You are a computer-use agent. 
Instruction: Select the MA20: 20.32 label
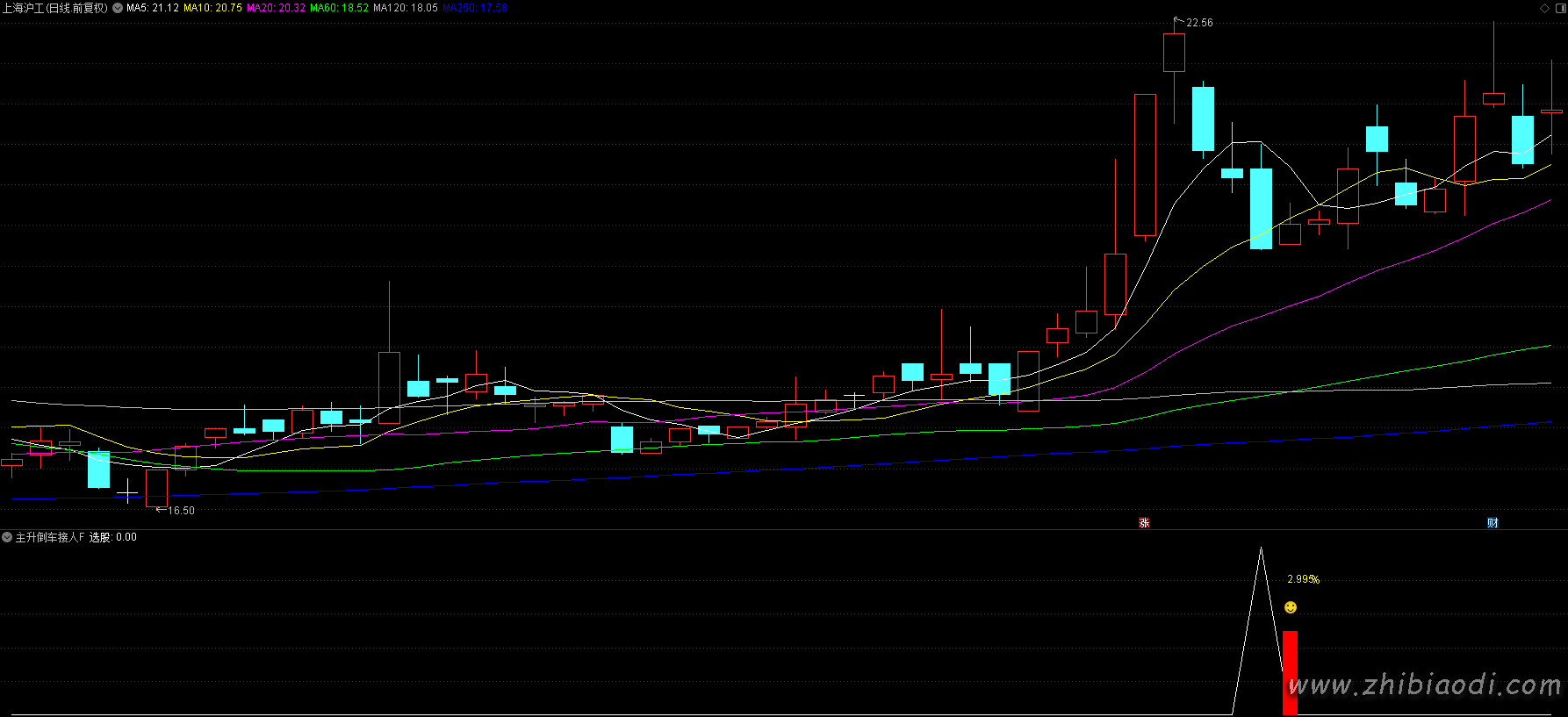(276, 8)
